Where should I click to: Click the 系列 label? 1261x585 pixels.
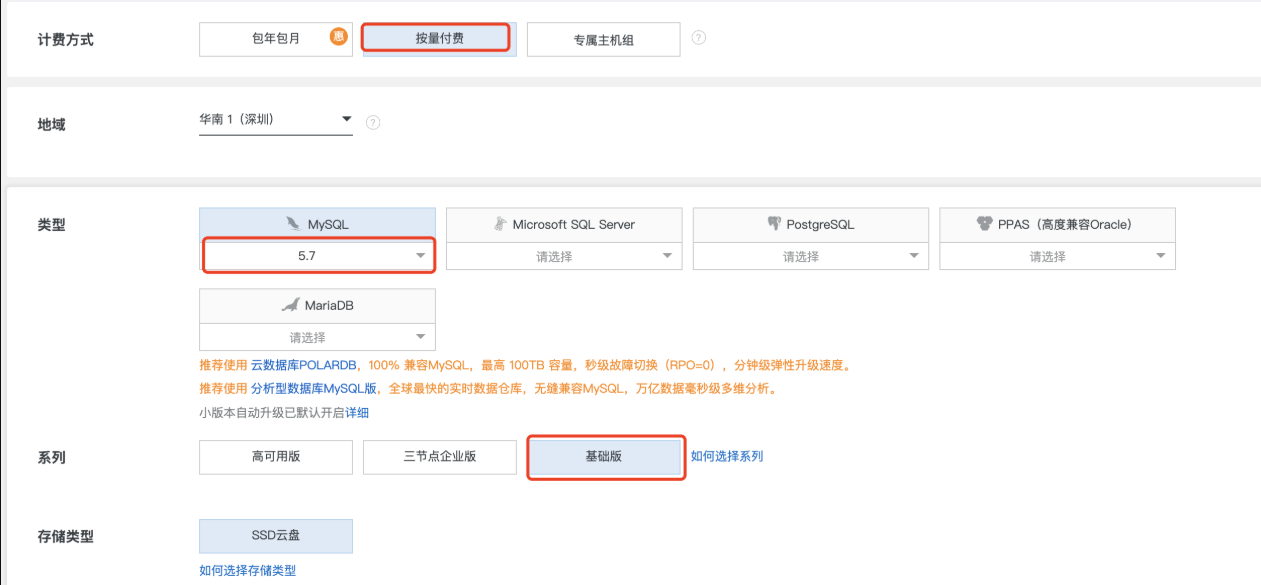click(x=51, y=457)
